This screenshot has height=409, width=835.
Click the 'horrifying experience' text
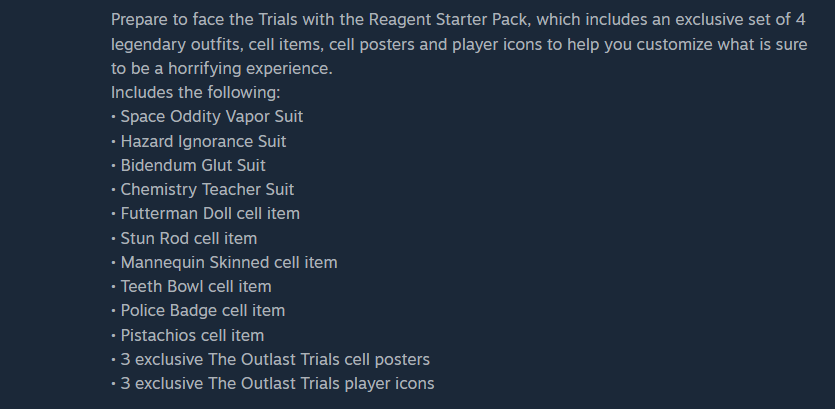[x=250, y=69]
